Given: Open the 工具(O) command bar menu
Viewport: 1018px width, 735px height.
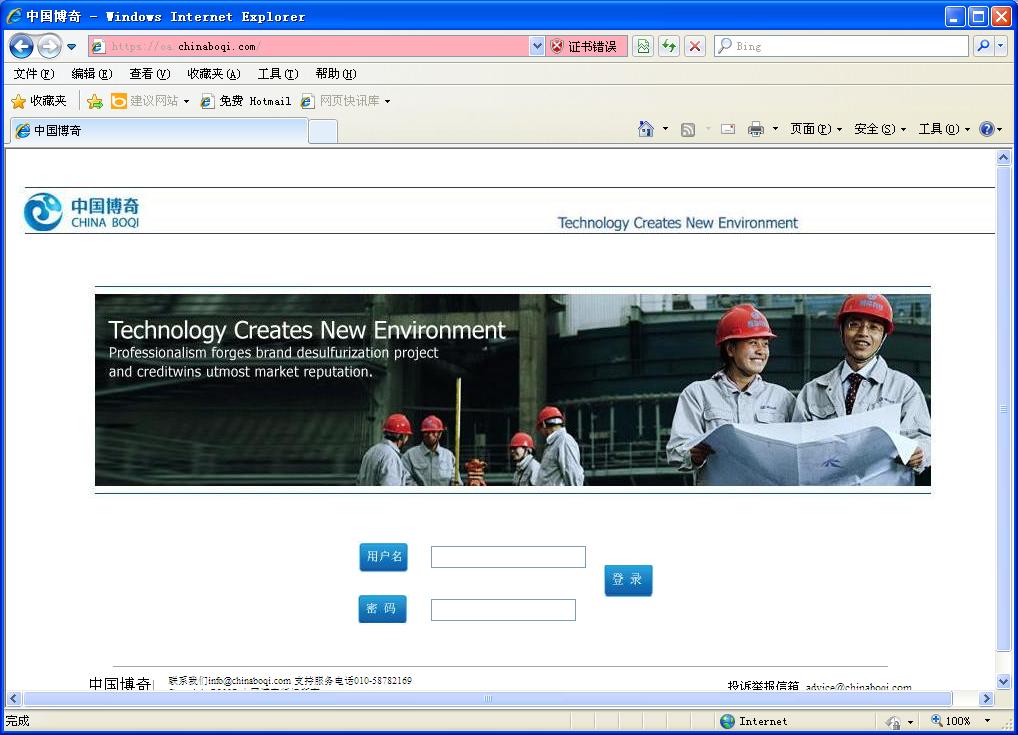Looking at the screenshot, I should 944,129.
